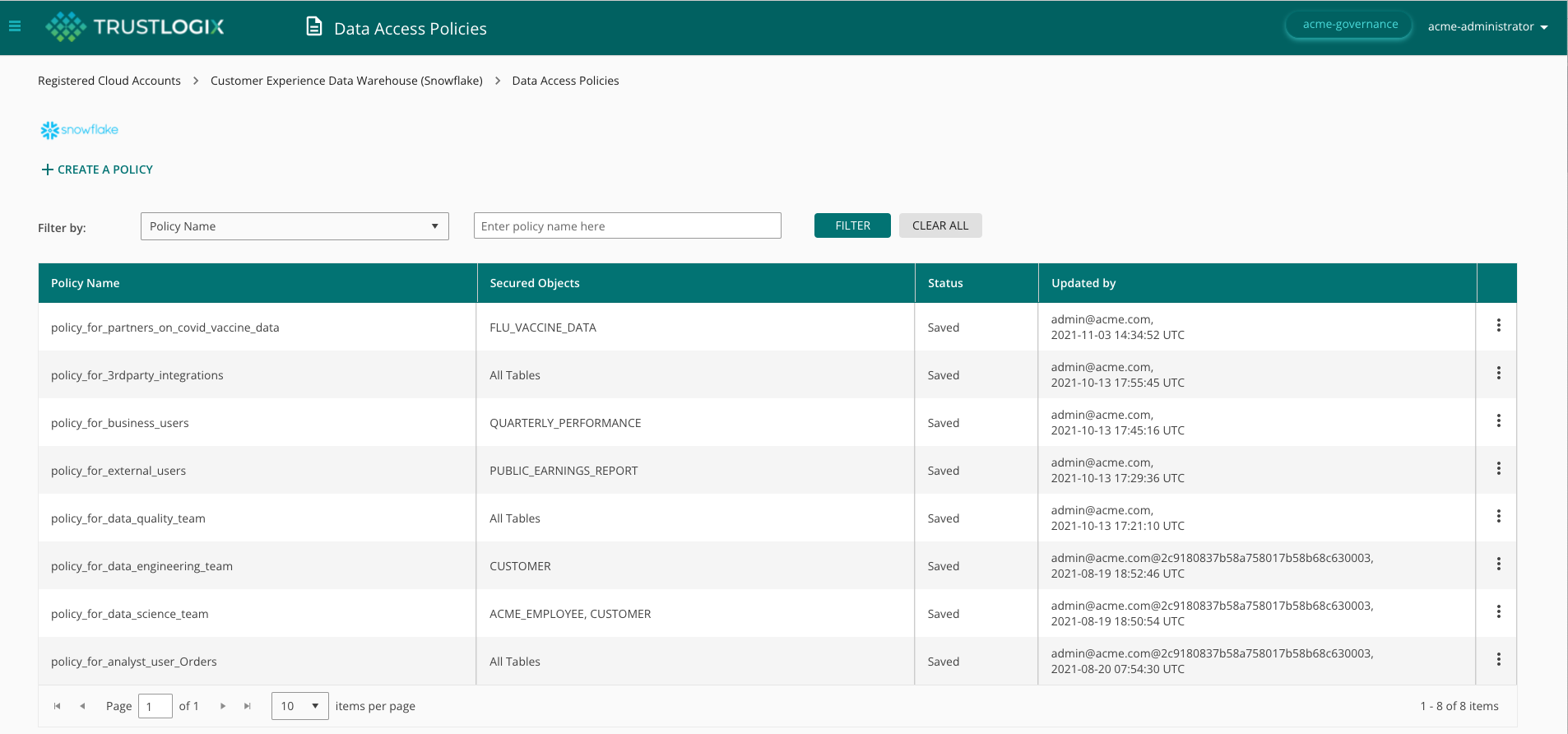Select policy_for_data_engineering_team name
The image size is (1568, 734).
[141, 566]
